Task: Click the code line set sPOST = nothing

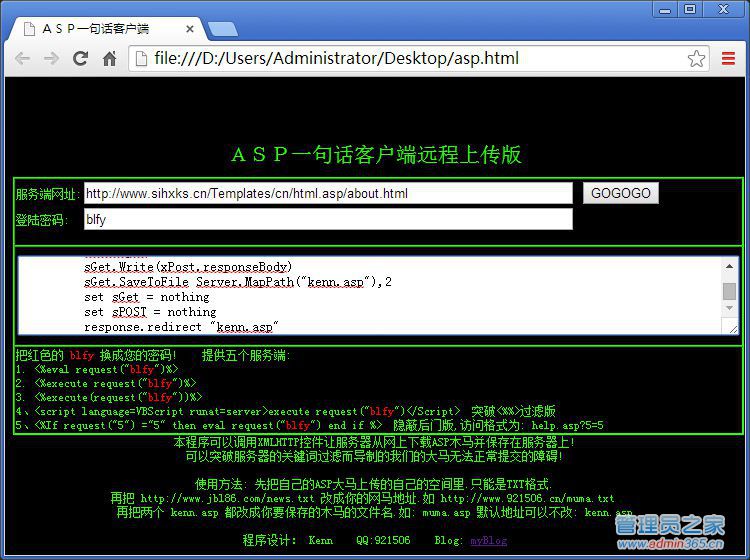Action: 150,312
